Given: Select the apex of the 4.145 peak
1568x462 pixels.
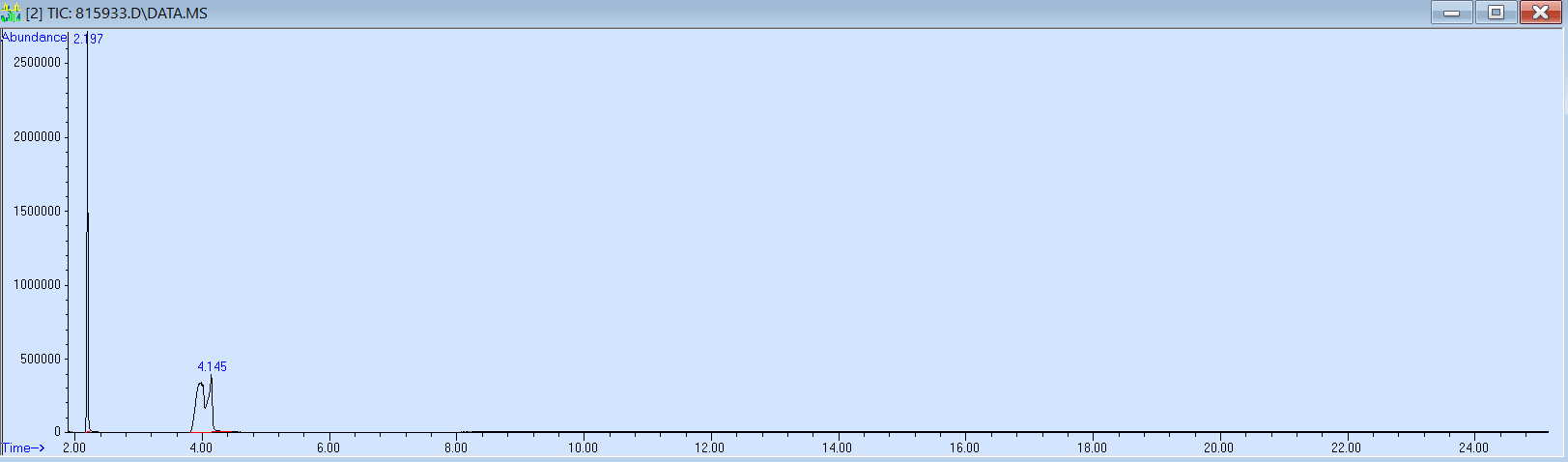Looking at the screenshot, I should coord(211,378).
